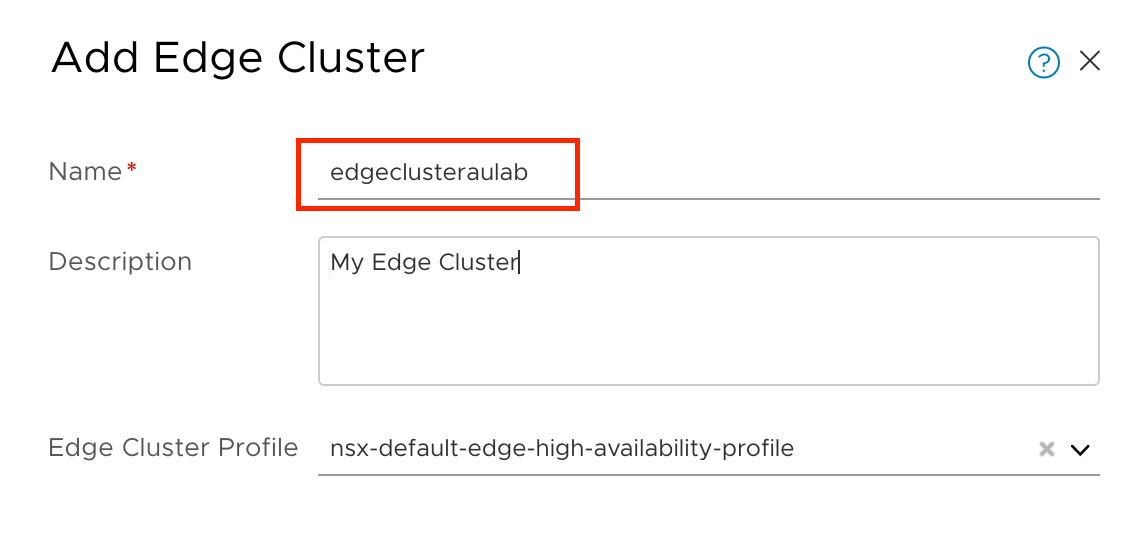Image resolution: width=1148 pixels, height=558 pixels.
Task: Click the nsx-default-edge-high-availability-profile value text
Action: tap(561, 449)
